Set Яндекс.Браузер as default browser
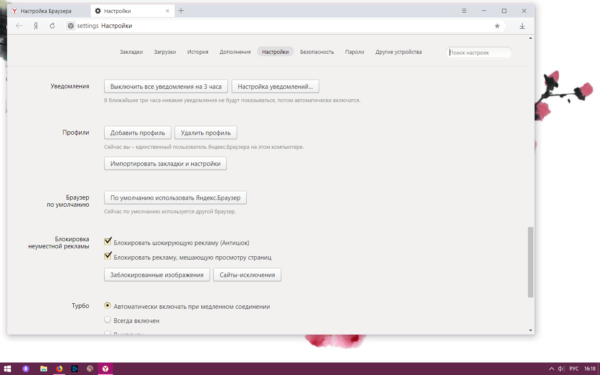600x375 pixels. 175,198
